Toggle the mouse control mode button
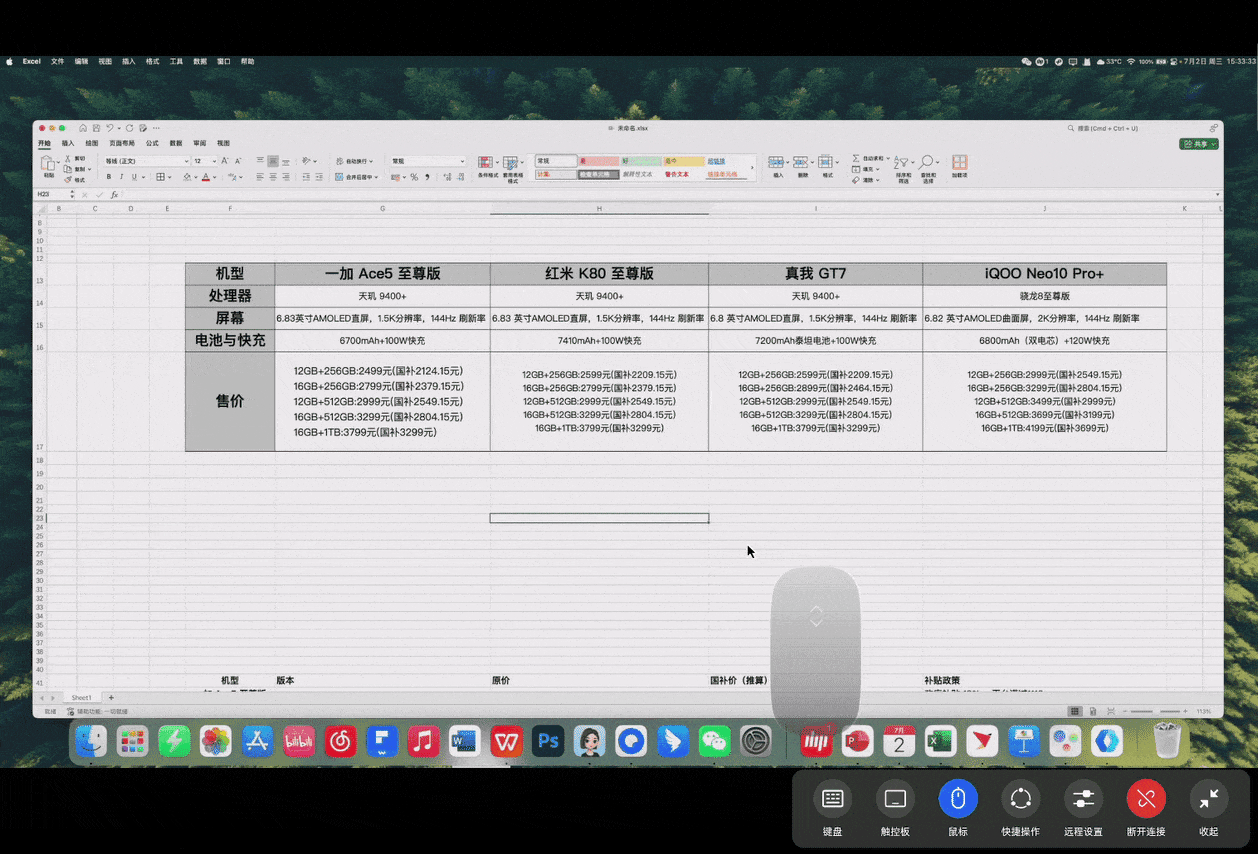This screenshot has height=854, width=1258. 957,799
